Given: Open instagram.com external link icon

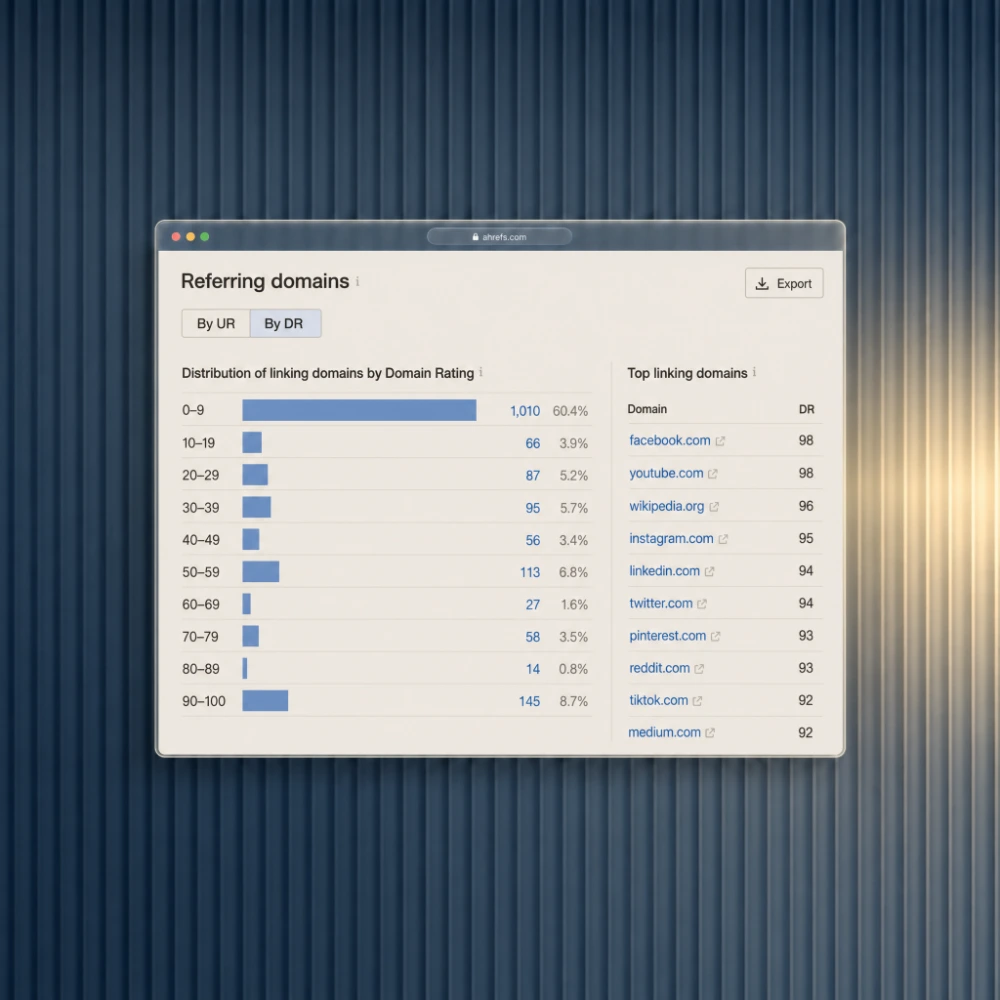Looking at the screenshot, I should pos(723,540).
